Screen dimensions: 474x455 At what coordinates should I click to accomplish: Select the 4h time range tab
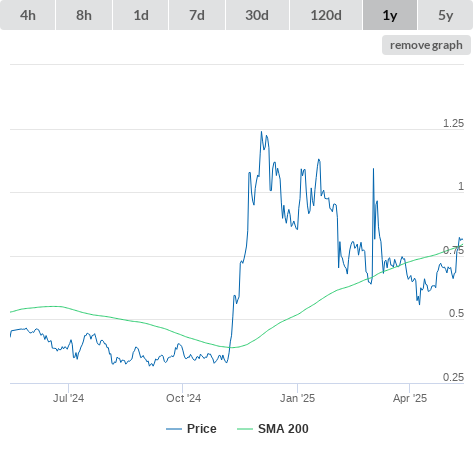(28, 15)
